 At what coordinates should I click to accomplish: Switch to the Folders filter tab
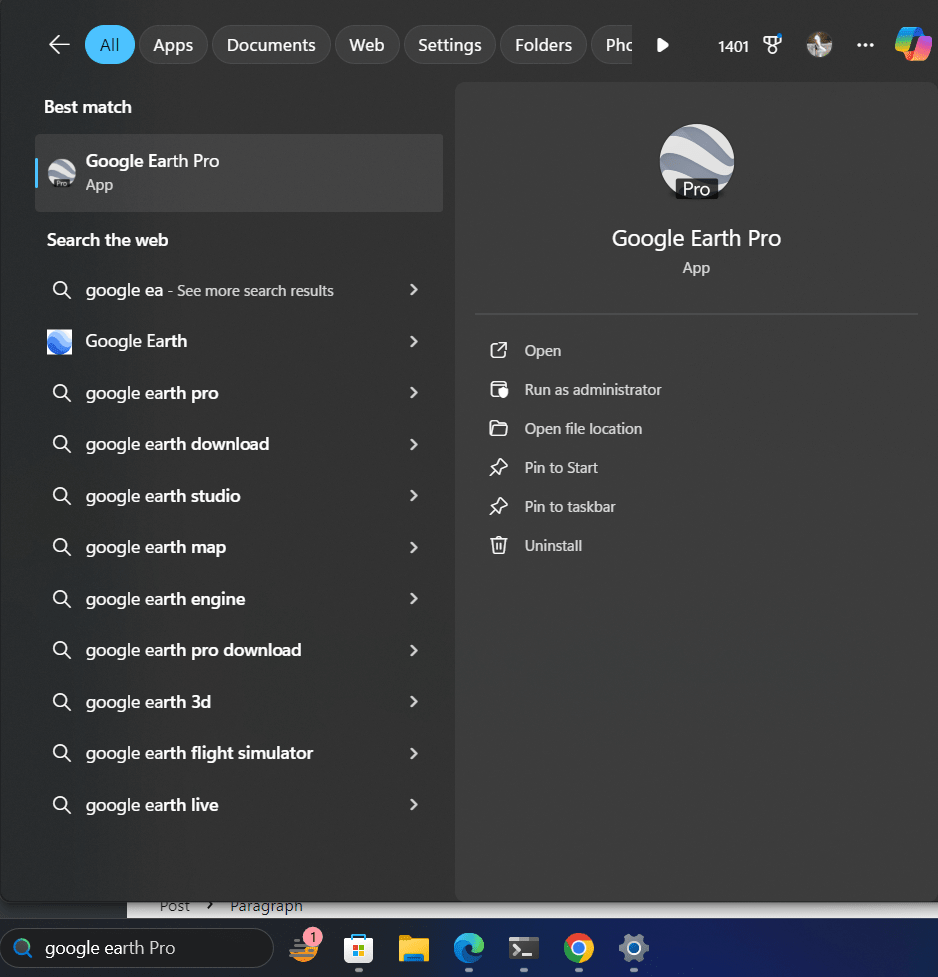tap(543, 45)
